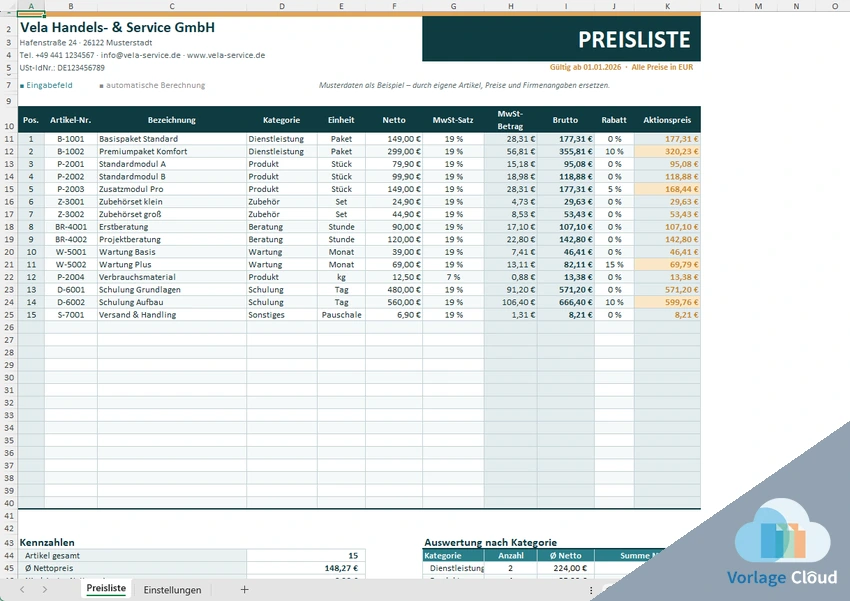Select the Ø Nettopreis value 148,27 €
Viewport: 850px width, 601px height.
[x=306, y=568]
